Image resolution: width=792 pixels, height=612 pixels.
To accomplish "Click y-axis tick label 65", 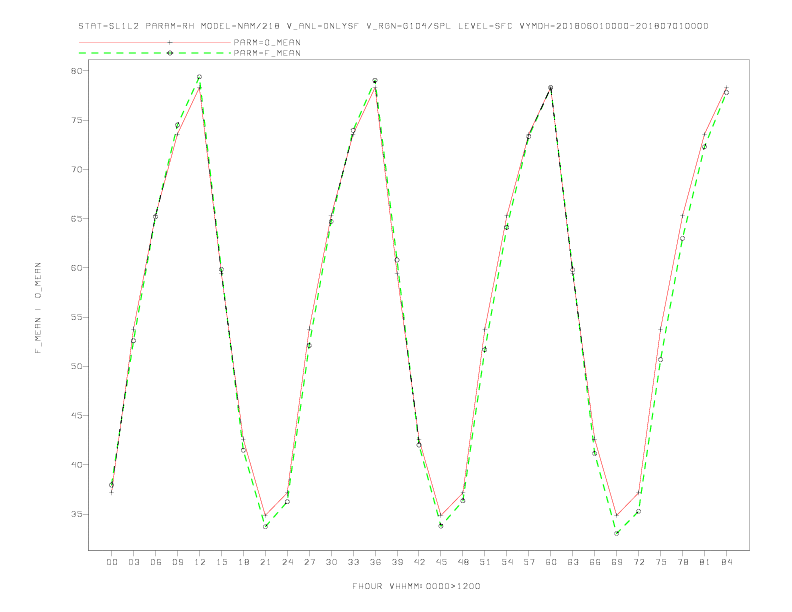I will (76, 219).
